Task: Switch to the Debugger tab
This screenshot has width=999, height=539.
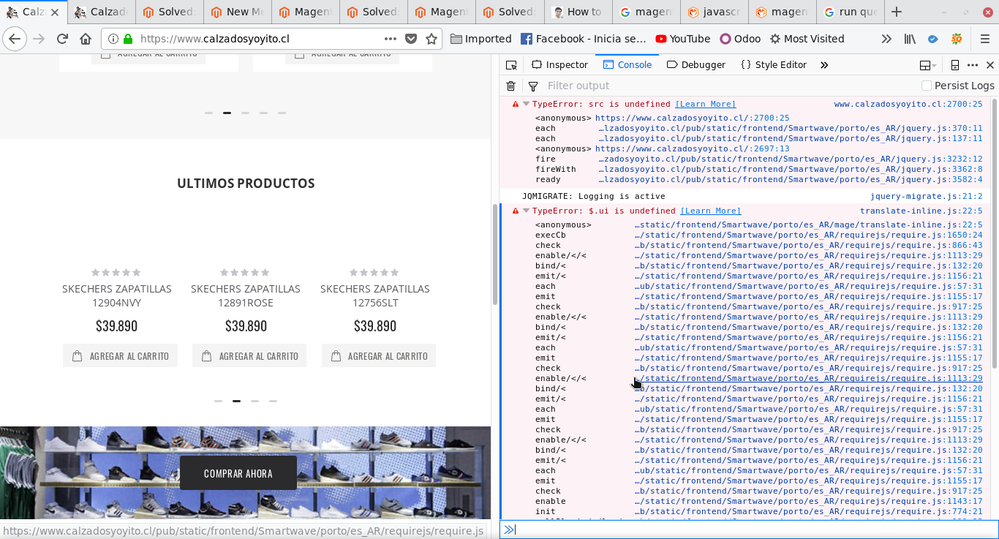Action: [x=696, y=65]
